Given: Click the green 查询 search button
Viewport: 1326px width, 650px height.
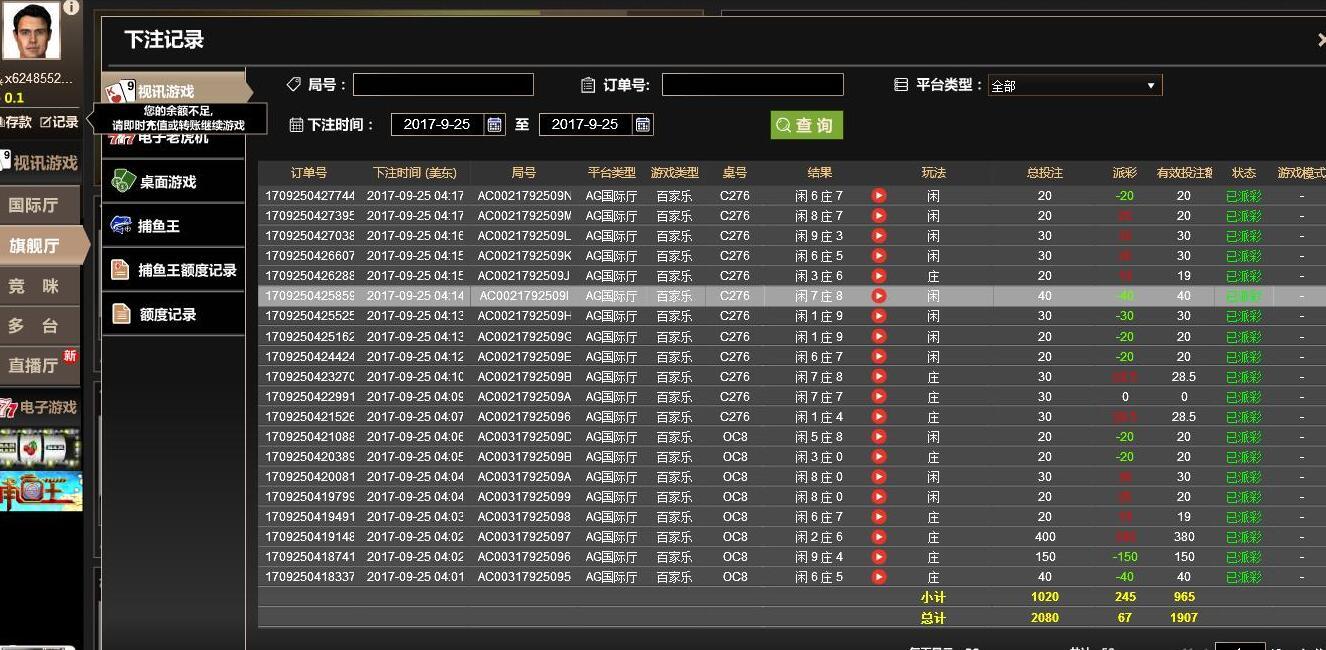Looking at the screenshot, I should [806, 125].
